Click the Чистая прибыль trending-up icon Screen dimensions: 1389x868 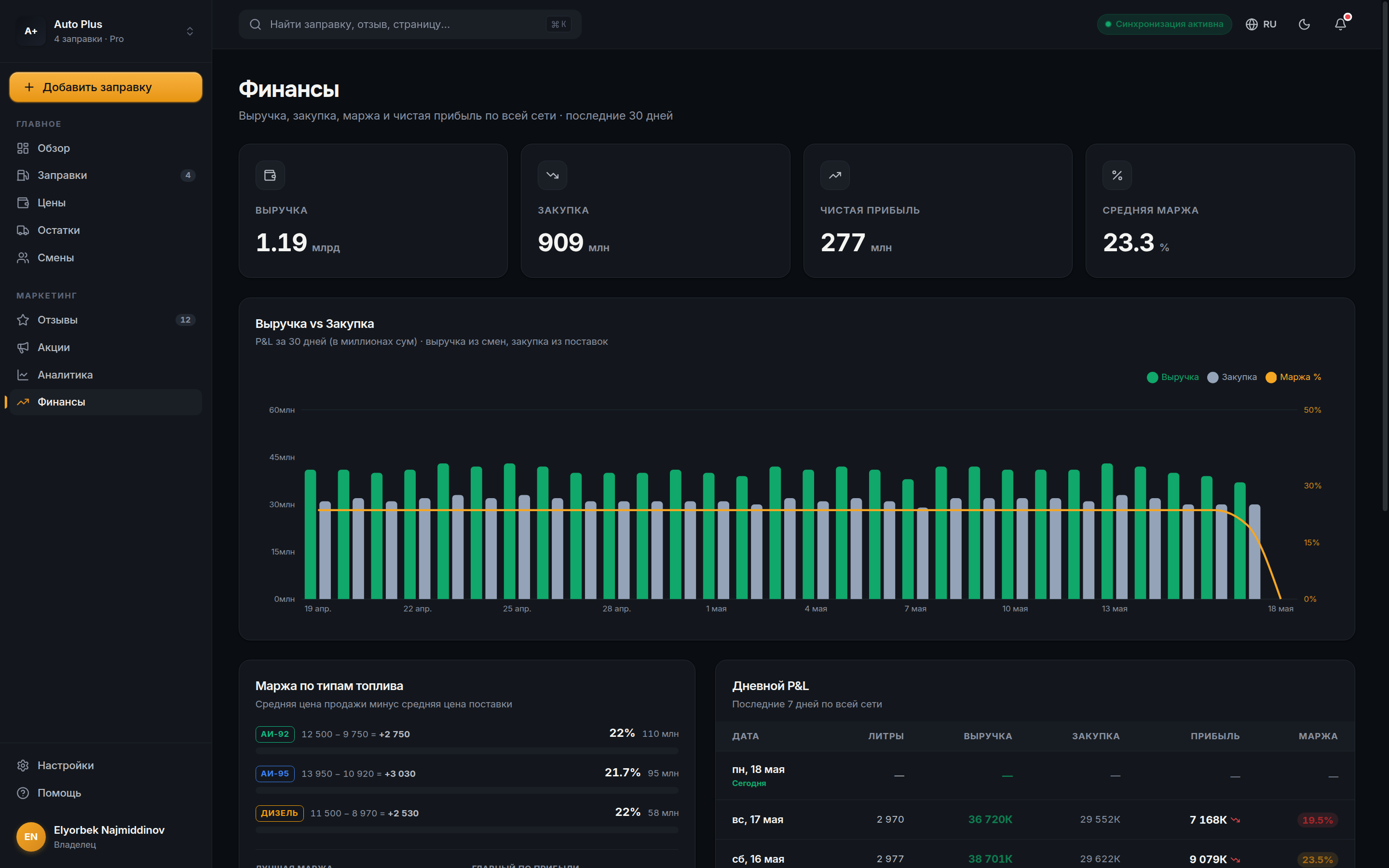(834, 175)
